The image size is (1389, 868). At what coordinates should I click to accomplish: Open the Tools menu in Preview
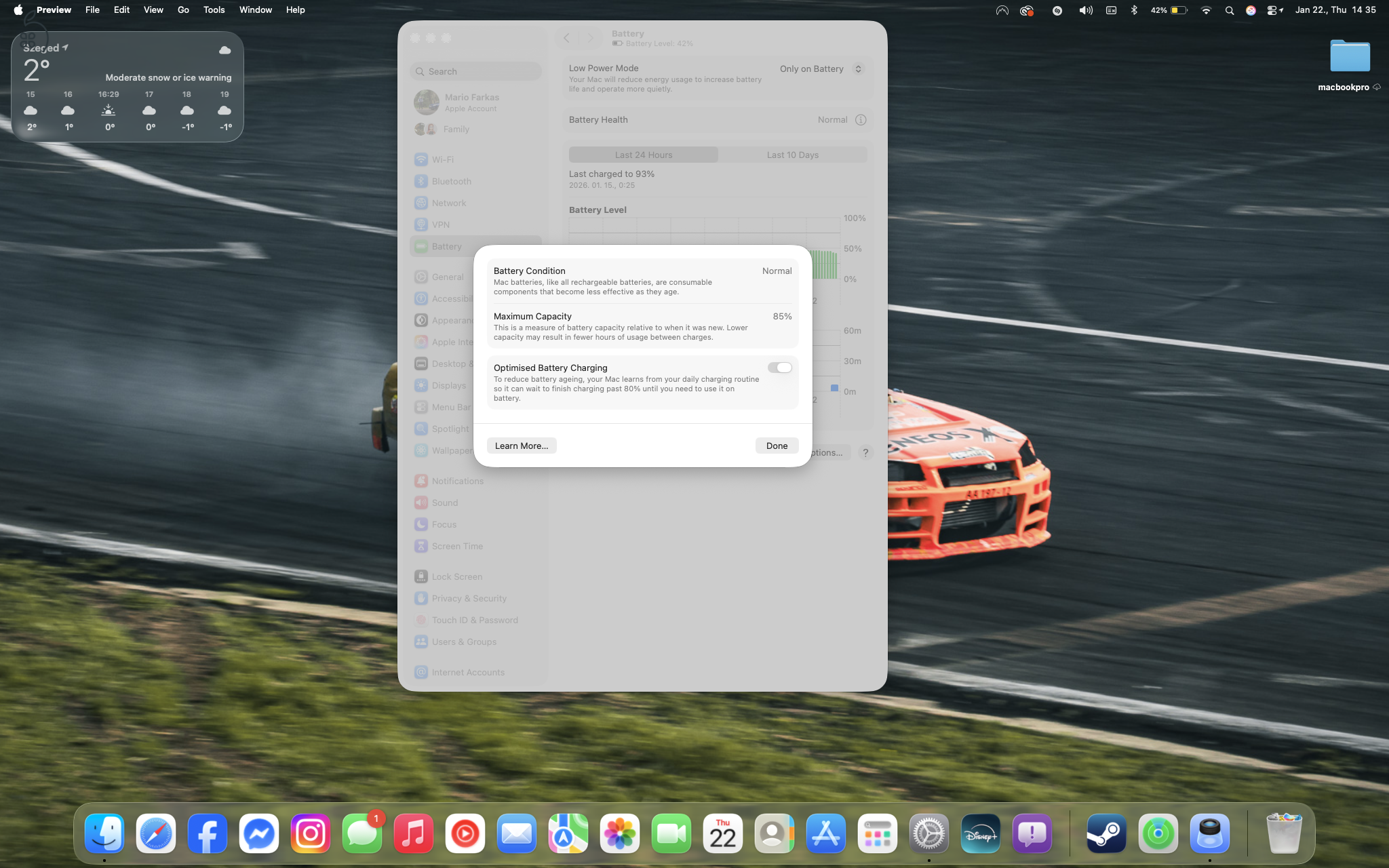tap(214, 9)
